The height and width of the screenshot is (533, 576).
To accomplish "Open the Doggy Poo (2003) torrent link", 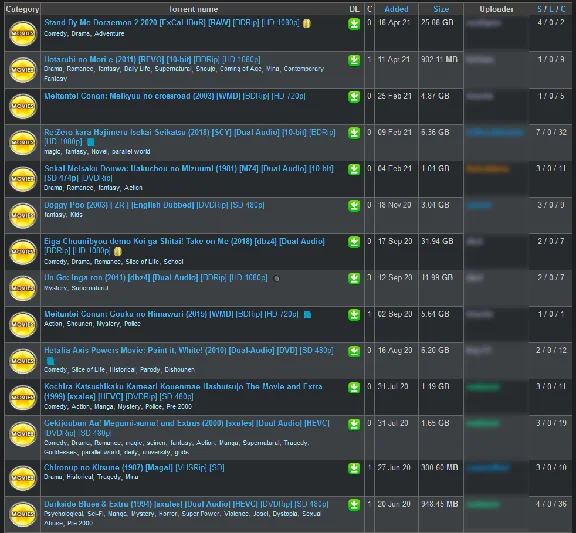I will point(154,205).
